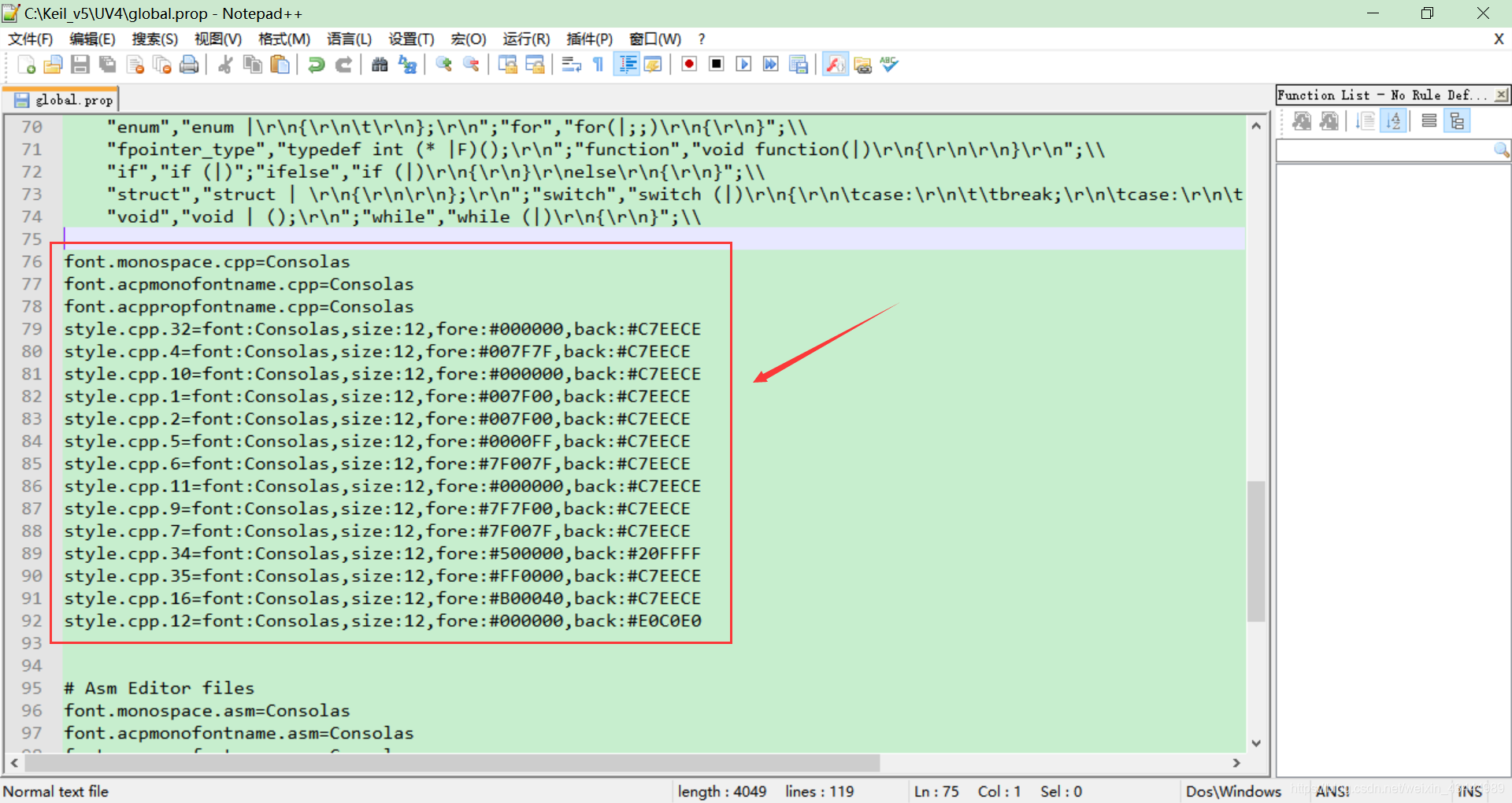Open the 搜索(S) menu
The width and height of the screenshot is (1512, 803).
pyautogui.click(x=154, y=39)
